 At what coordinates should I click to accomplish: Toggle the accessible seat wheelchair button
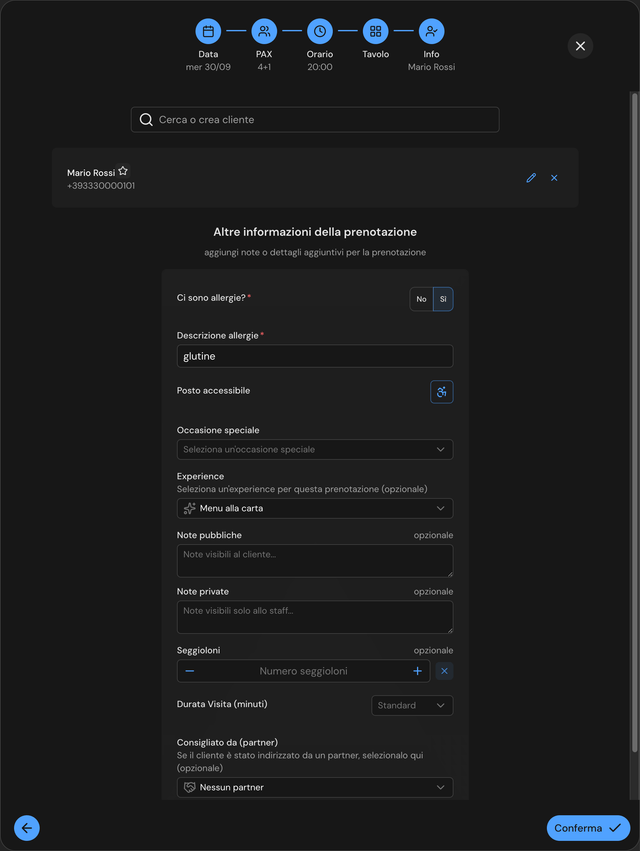click(442, 392)
